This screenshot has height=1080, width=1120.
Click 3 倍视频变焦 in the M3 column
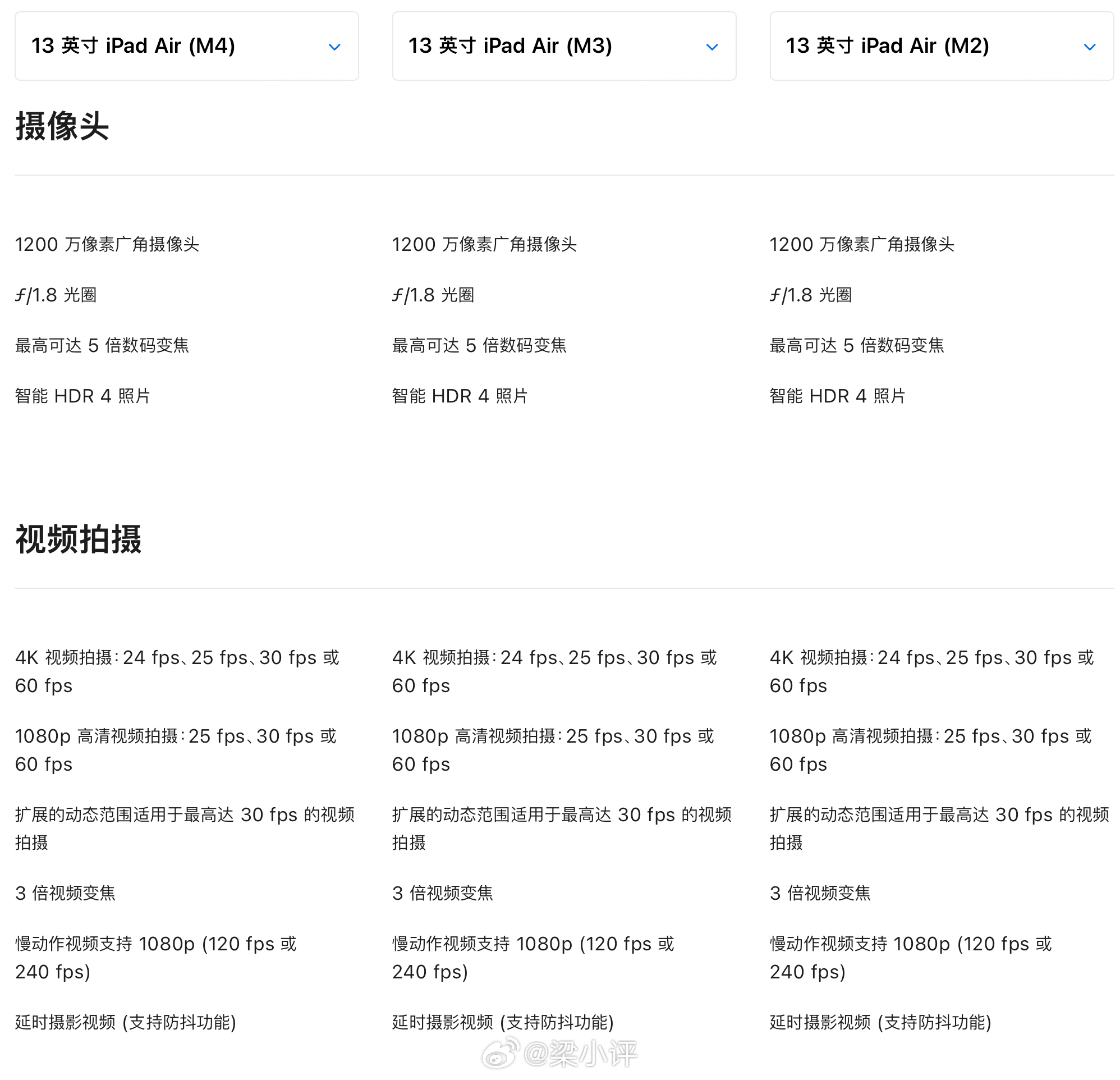(x=442, y=893)
